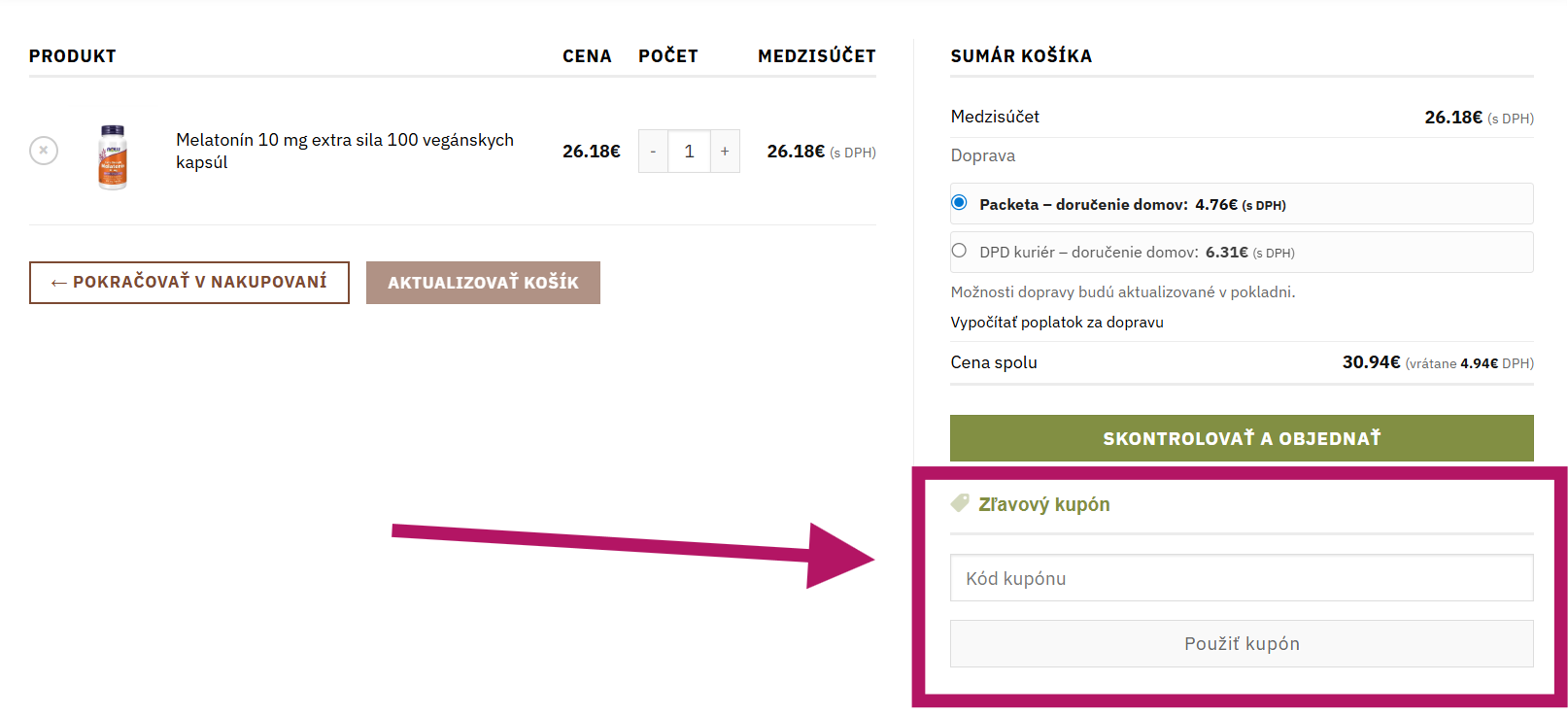Click the Kód kupónu input field

(x=1241, y=577)
